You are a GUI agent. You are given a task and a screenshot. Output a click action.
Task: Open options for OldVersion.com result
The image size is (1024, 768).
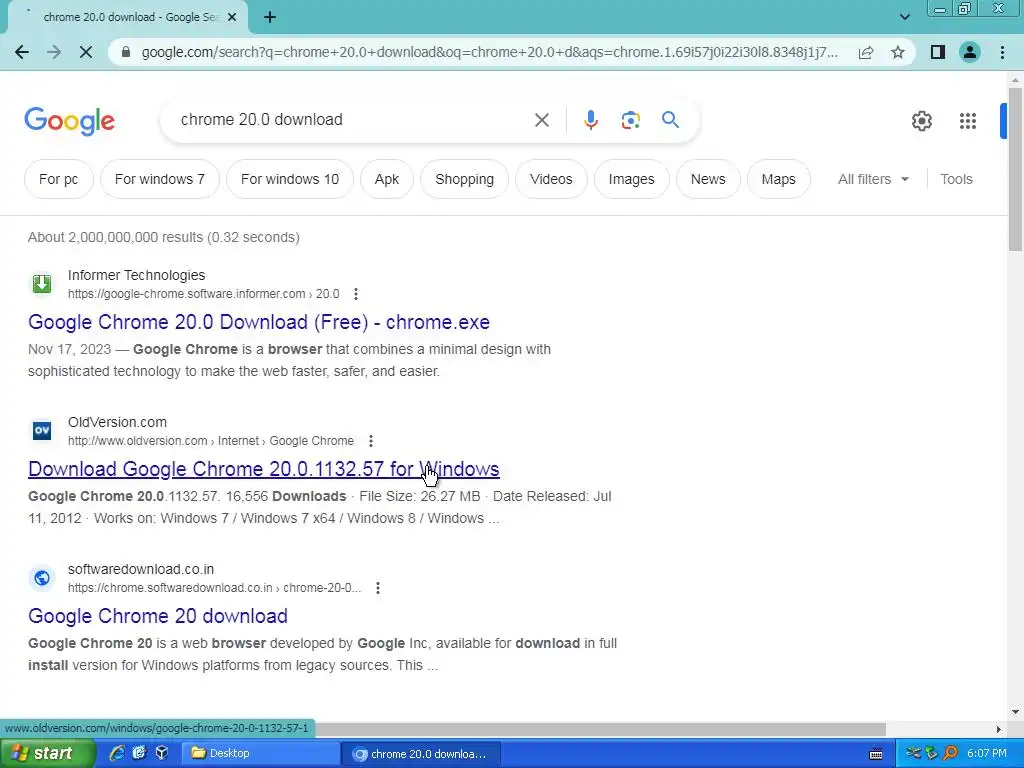point(371,441)
